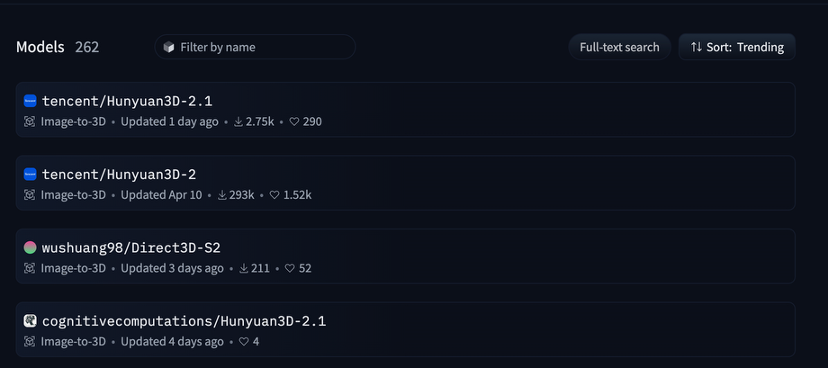
Task: Click the Image-to-3D icon on the Direct3D-S2 row
Action: (x=30, y=269)
